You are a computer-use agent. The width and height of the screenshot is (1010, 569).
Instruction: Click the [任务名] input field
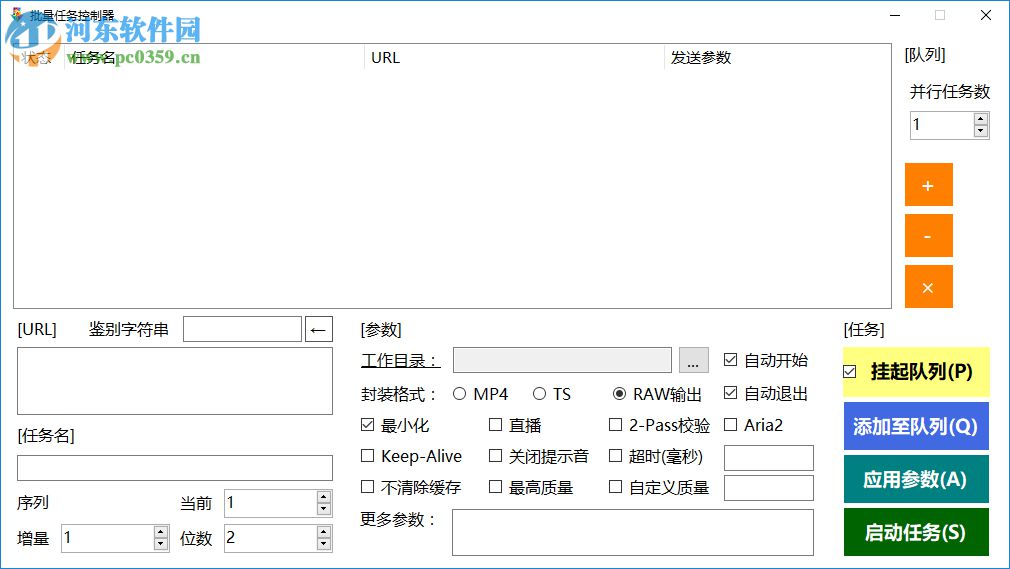(x=175, y=468)
